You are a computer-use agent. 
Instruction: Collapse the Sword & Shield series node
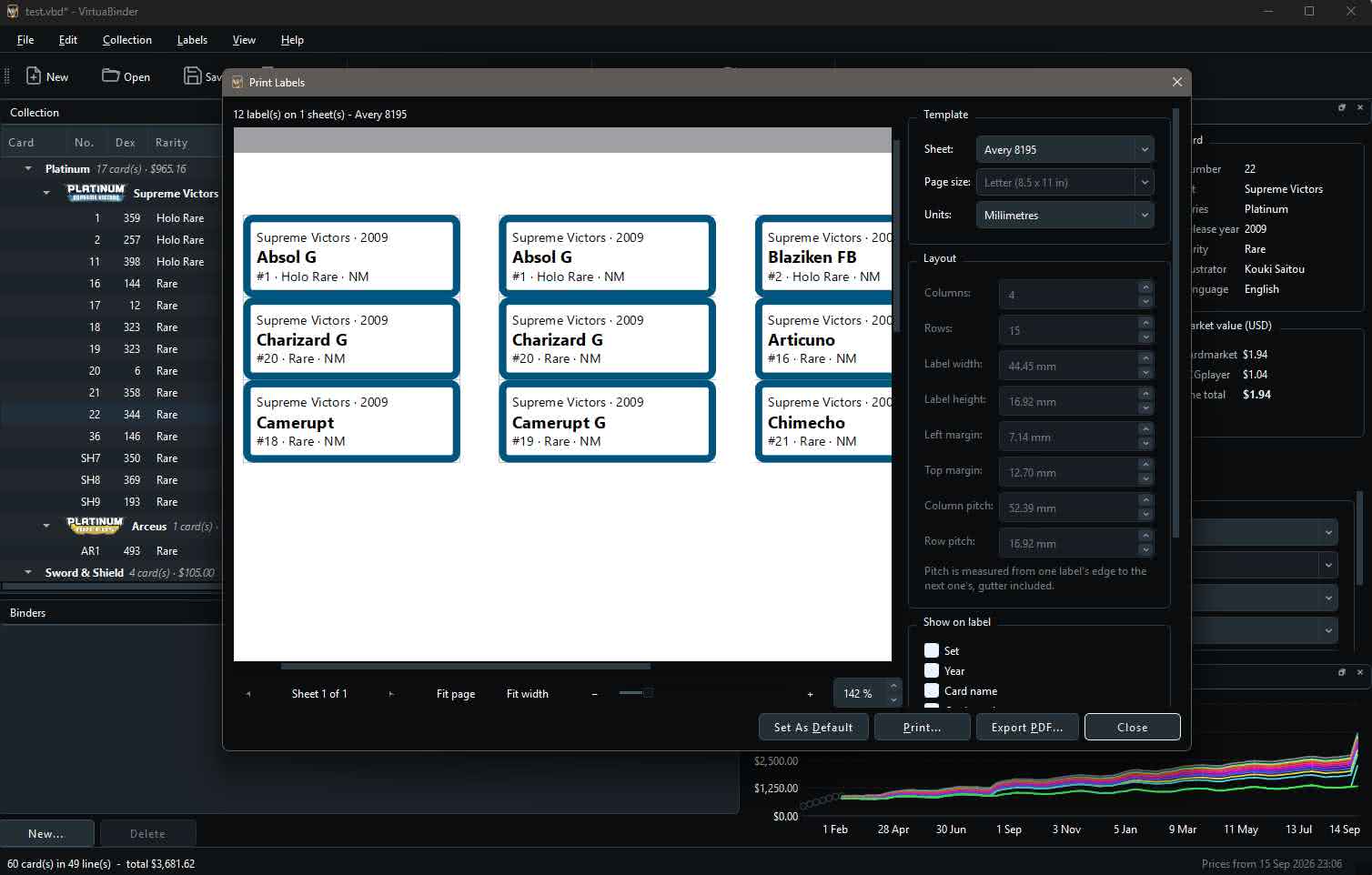(28, 573)
